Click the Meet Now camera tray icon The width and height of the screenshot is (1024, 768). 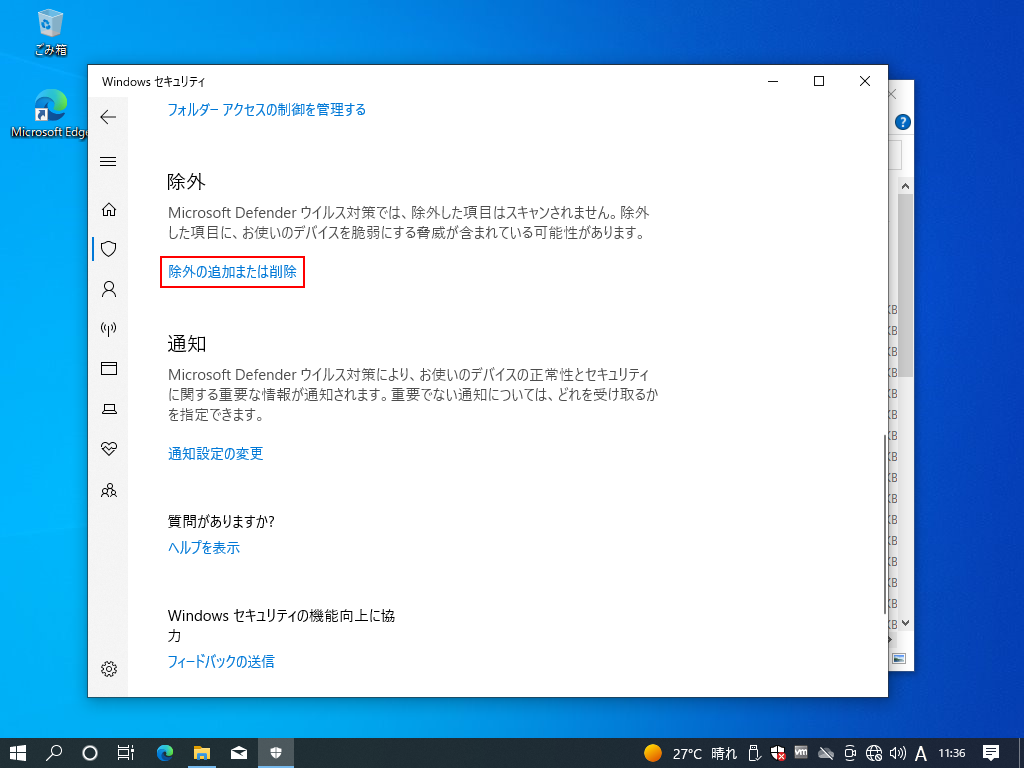[850, 753]
